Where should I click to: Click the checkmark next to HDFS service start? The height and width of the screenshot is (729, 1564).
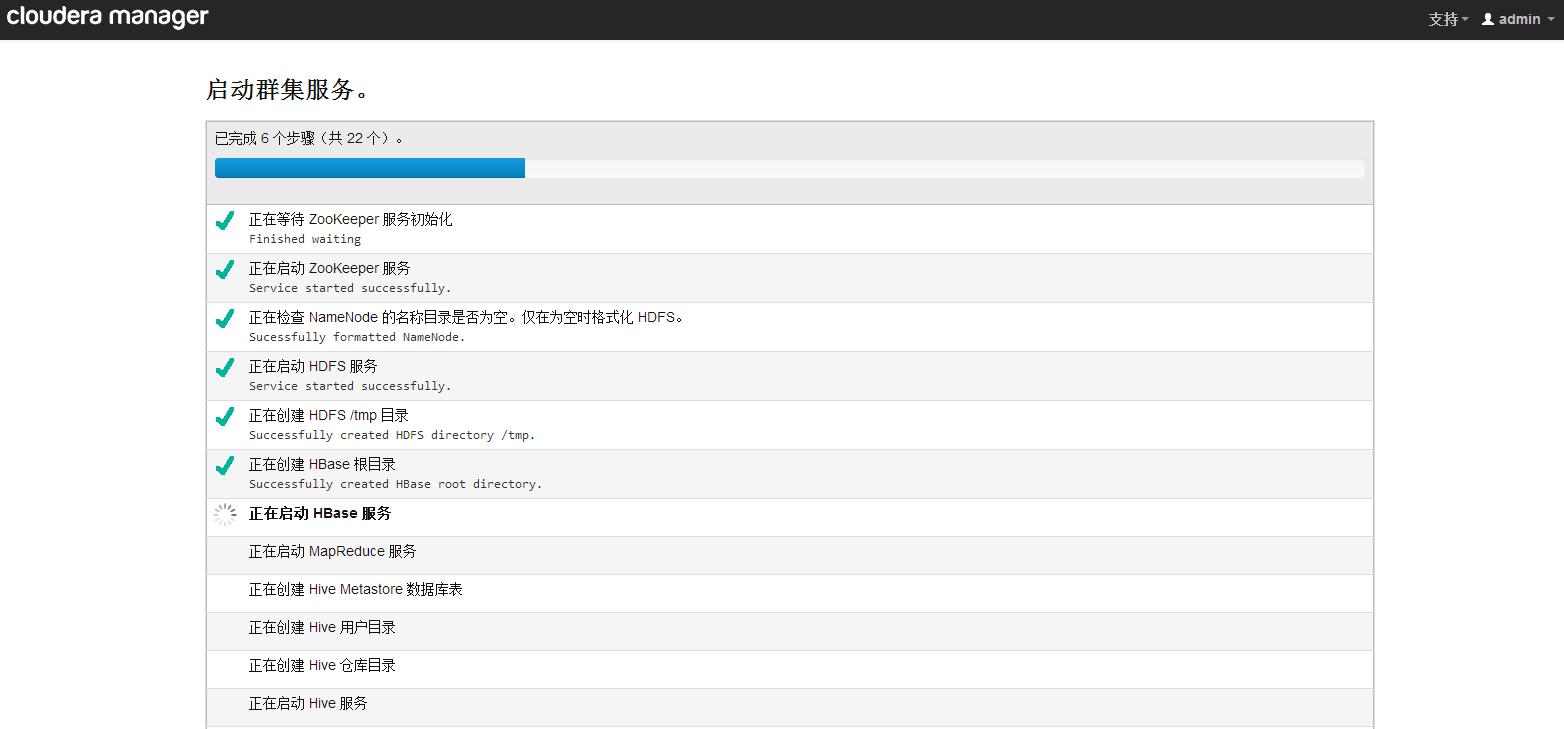click(x=224, y=369)
